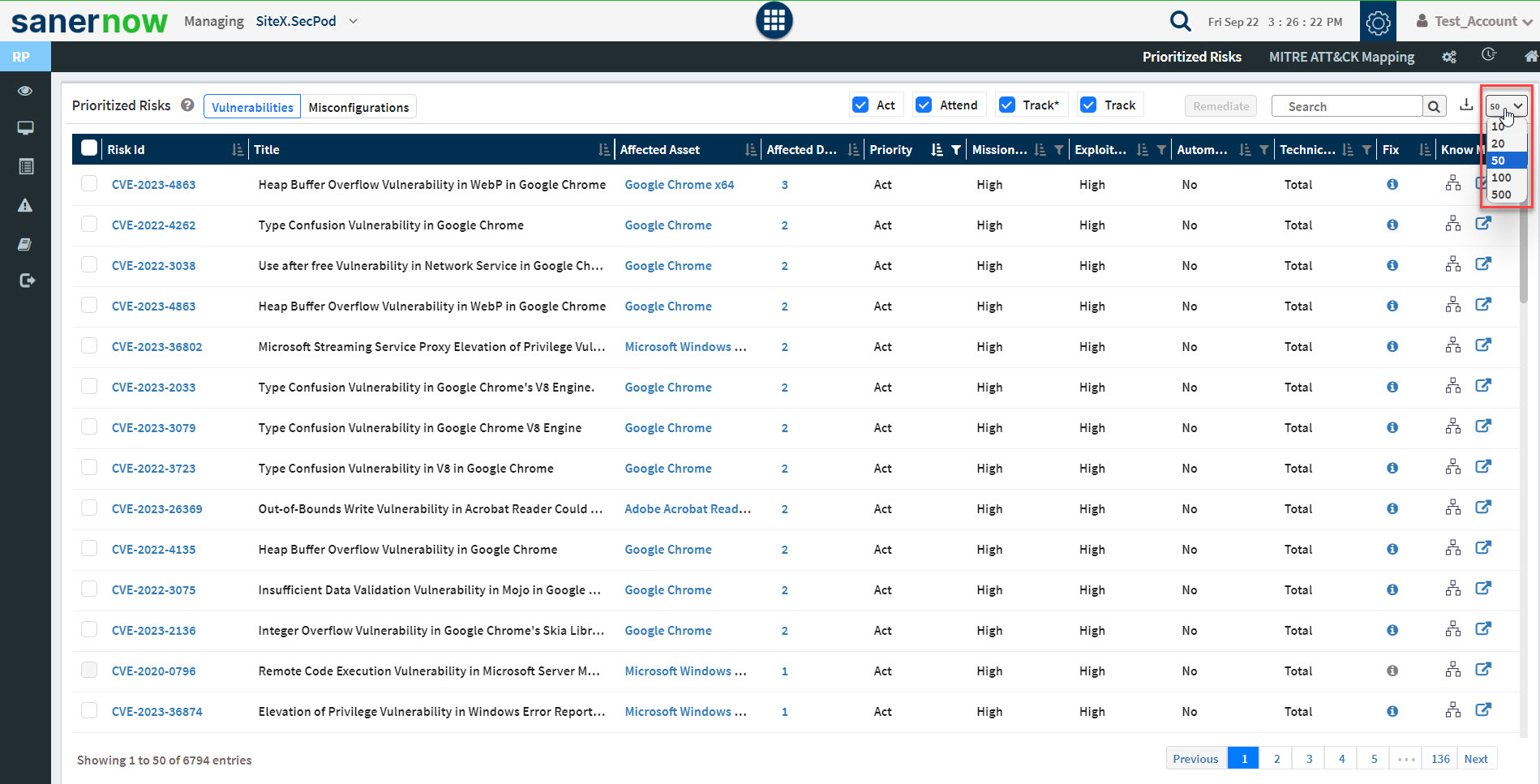The image size is (1540, 784).
Task: Click the help question mark near Prioritized Risks
Action: coord(187,105)
